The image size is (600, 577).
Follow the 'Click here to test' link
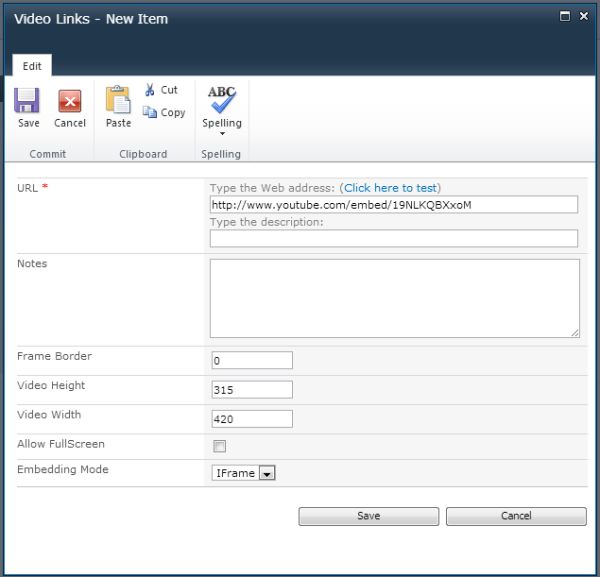pyautogui.click(x=390, y=188)
